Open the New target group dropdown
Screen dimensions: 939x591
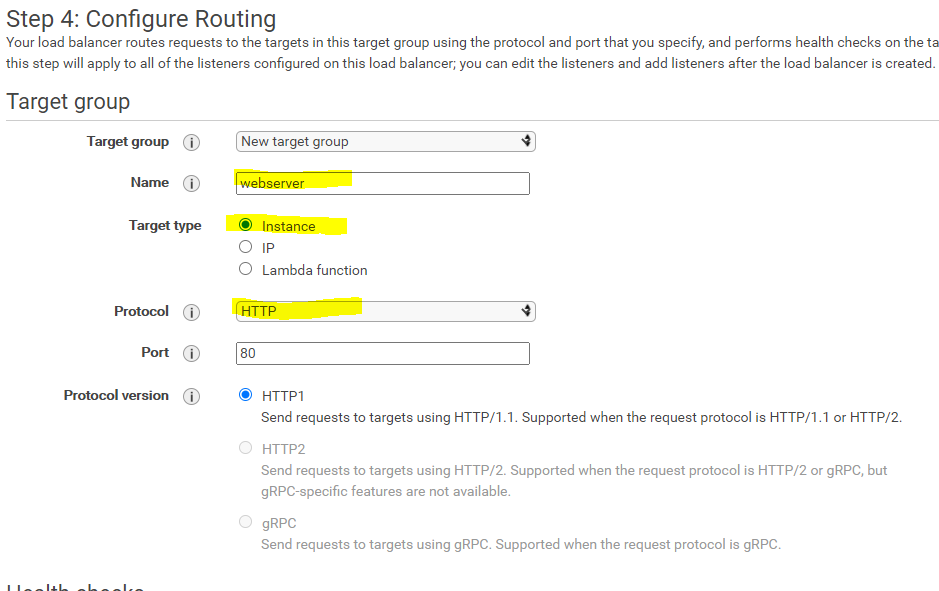385,141
